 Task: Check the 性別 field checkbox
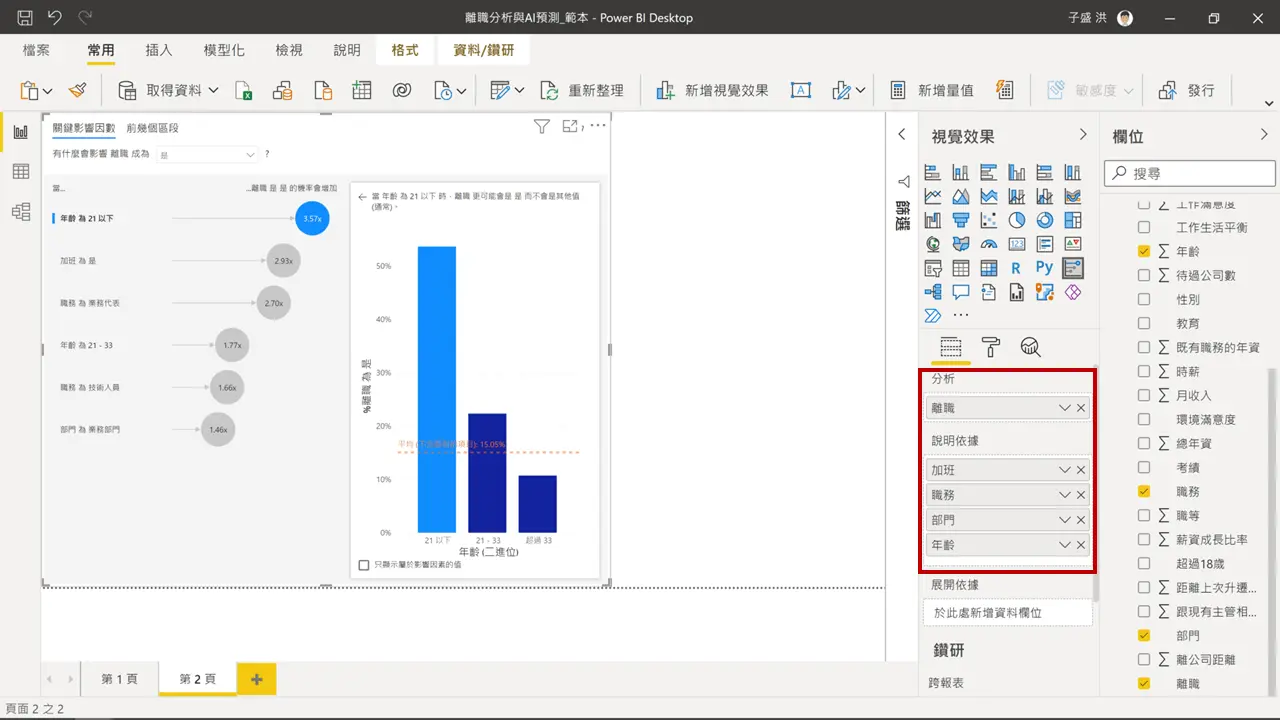[x=1144, y=299]
